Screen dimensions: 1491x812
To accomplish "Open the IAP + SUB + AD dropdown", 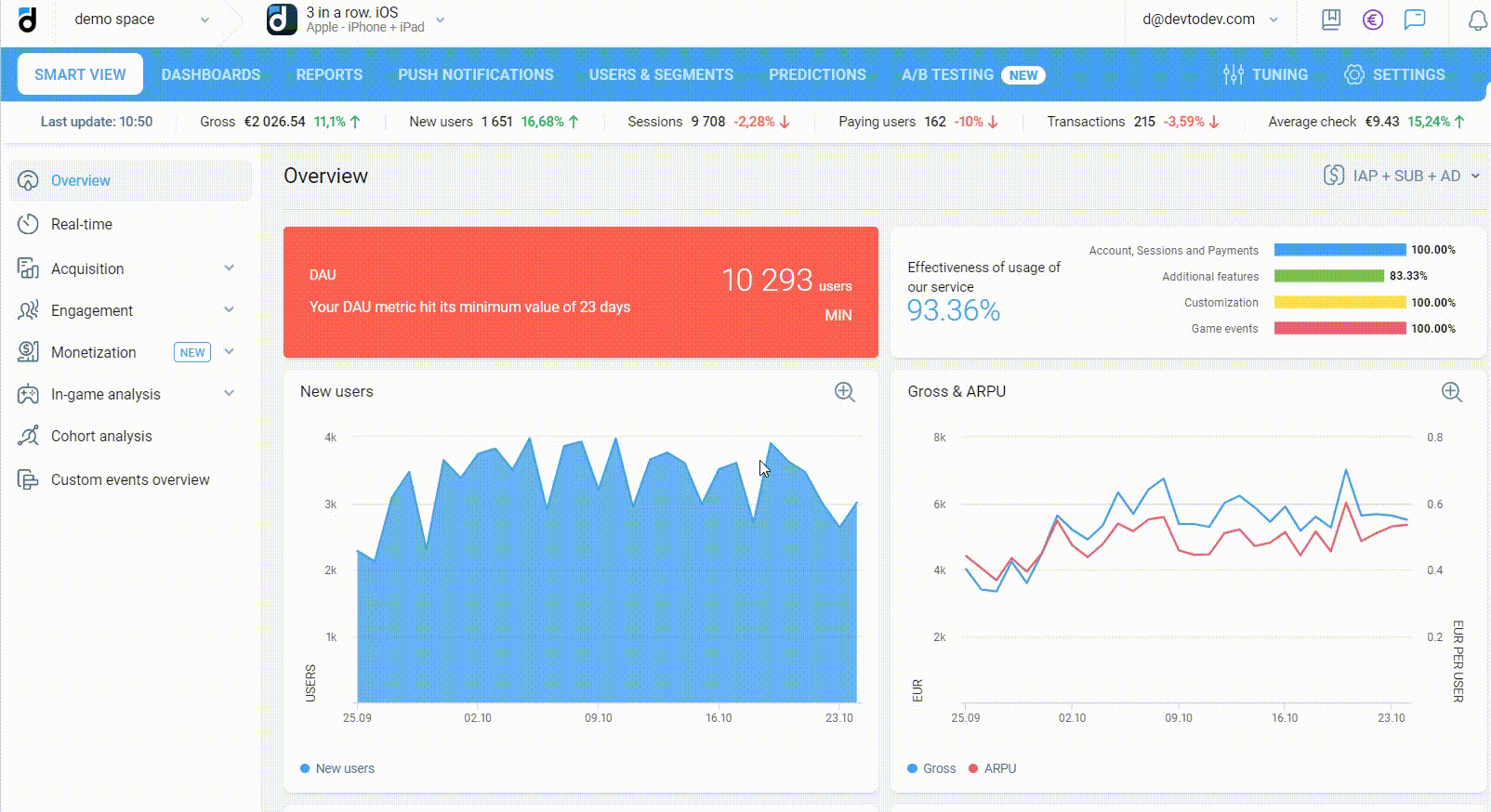I will (x=1401, y=176).
